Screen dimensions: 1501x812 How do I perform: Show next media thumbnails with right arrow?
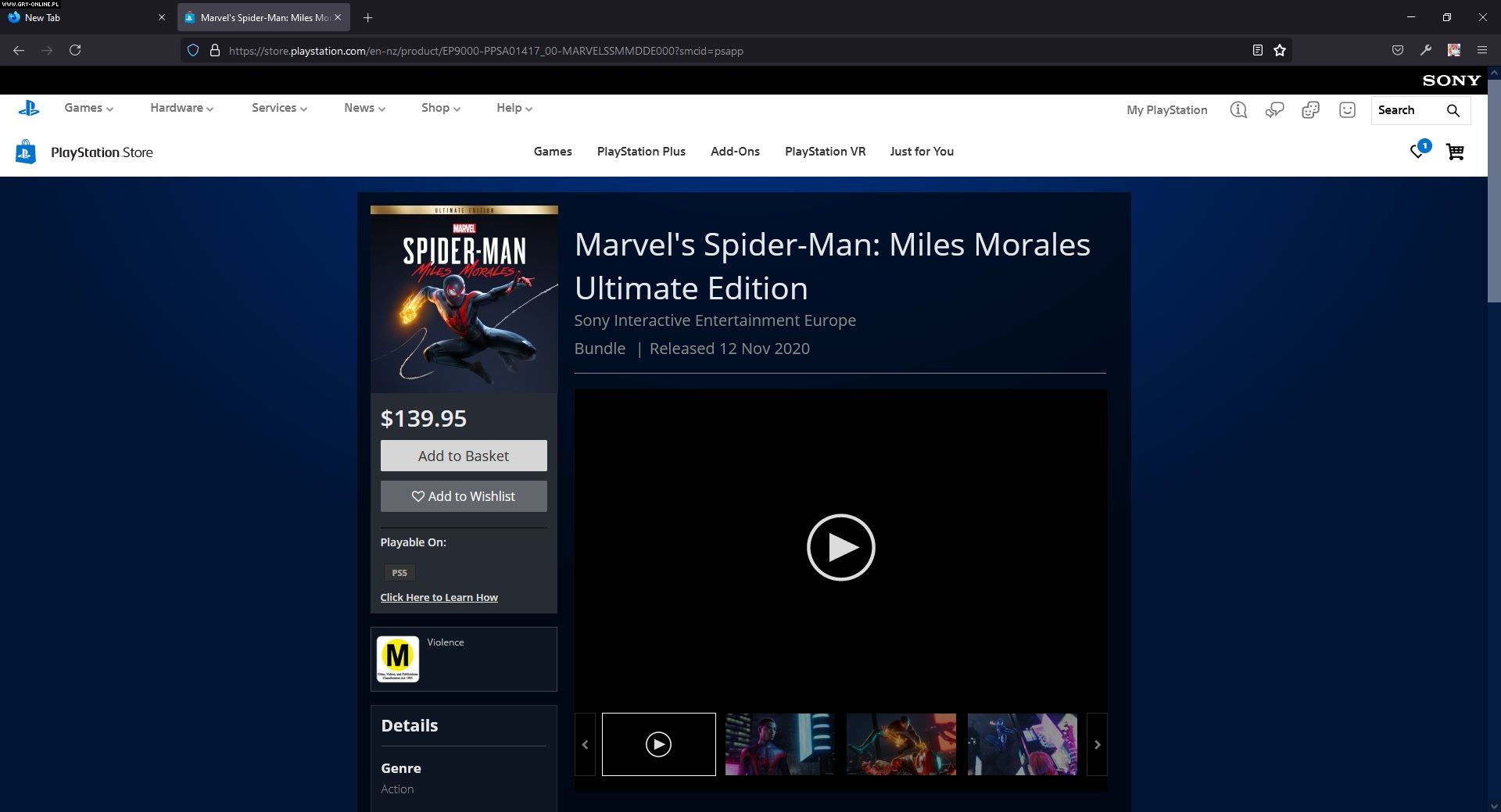point(1097,745)
